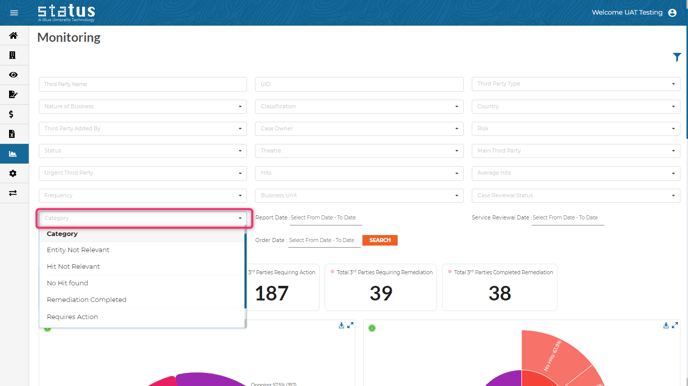688x386 pixels.
Task: Click the UID input field
Action: [x=359, y=84]
